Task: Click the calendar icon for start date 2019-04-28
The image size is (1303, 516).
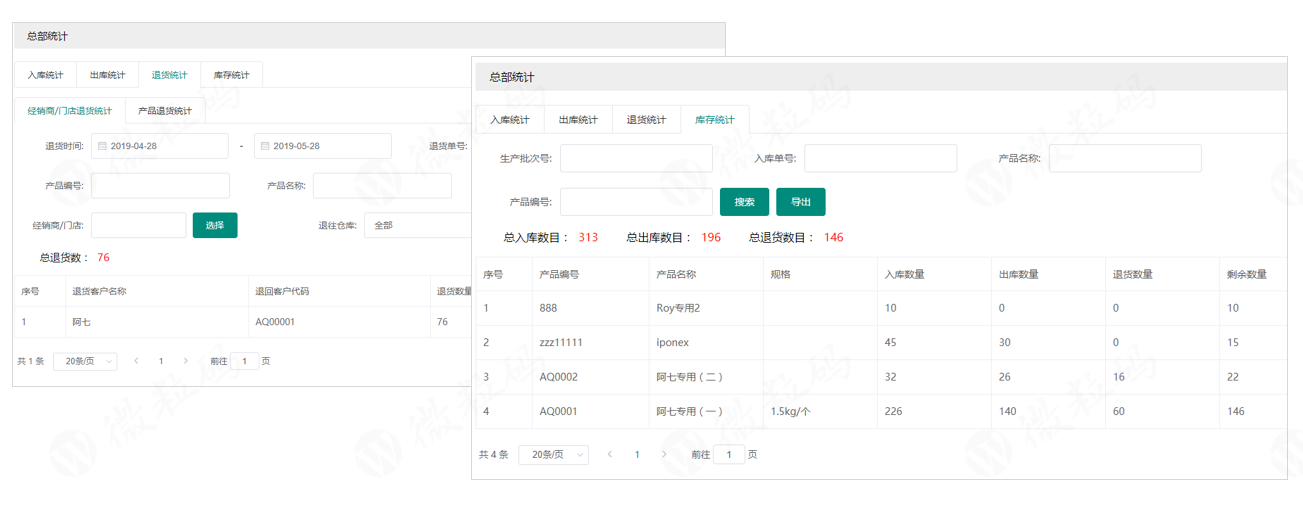Action: coord(102,146)
